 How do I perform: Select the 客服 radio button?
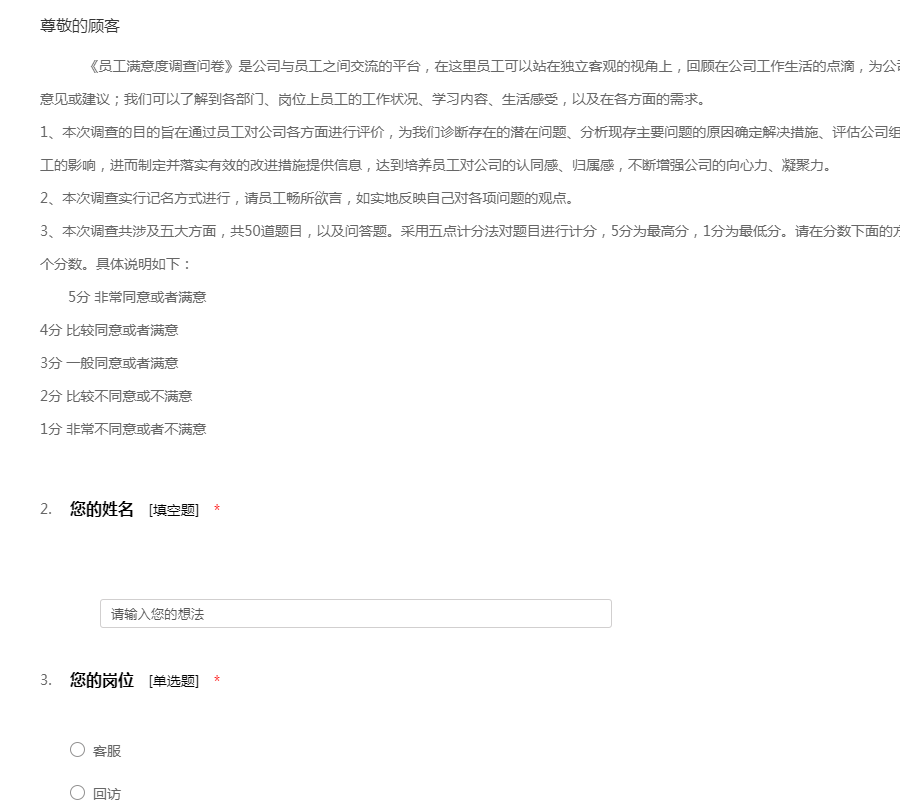pyautogui.click(x=78, y=750)
